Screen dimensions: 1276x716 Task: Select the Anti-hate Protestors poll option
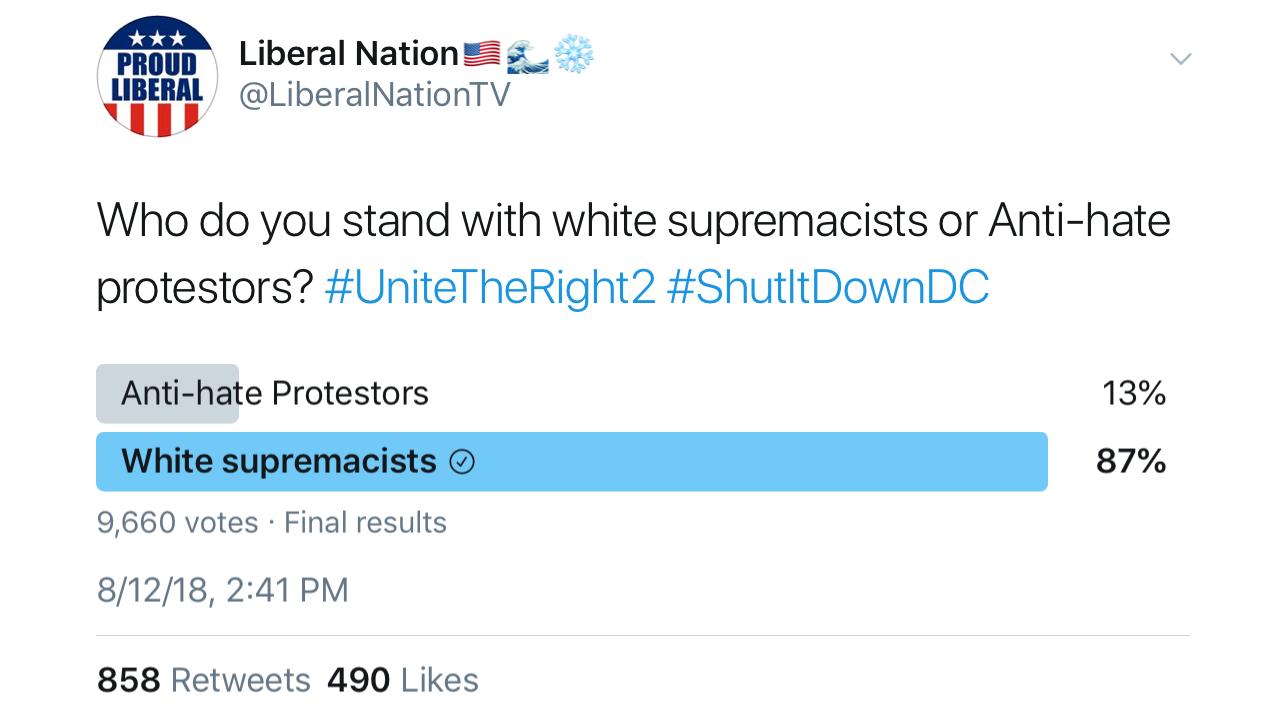tap(274, 394)
